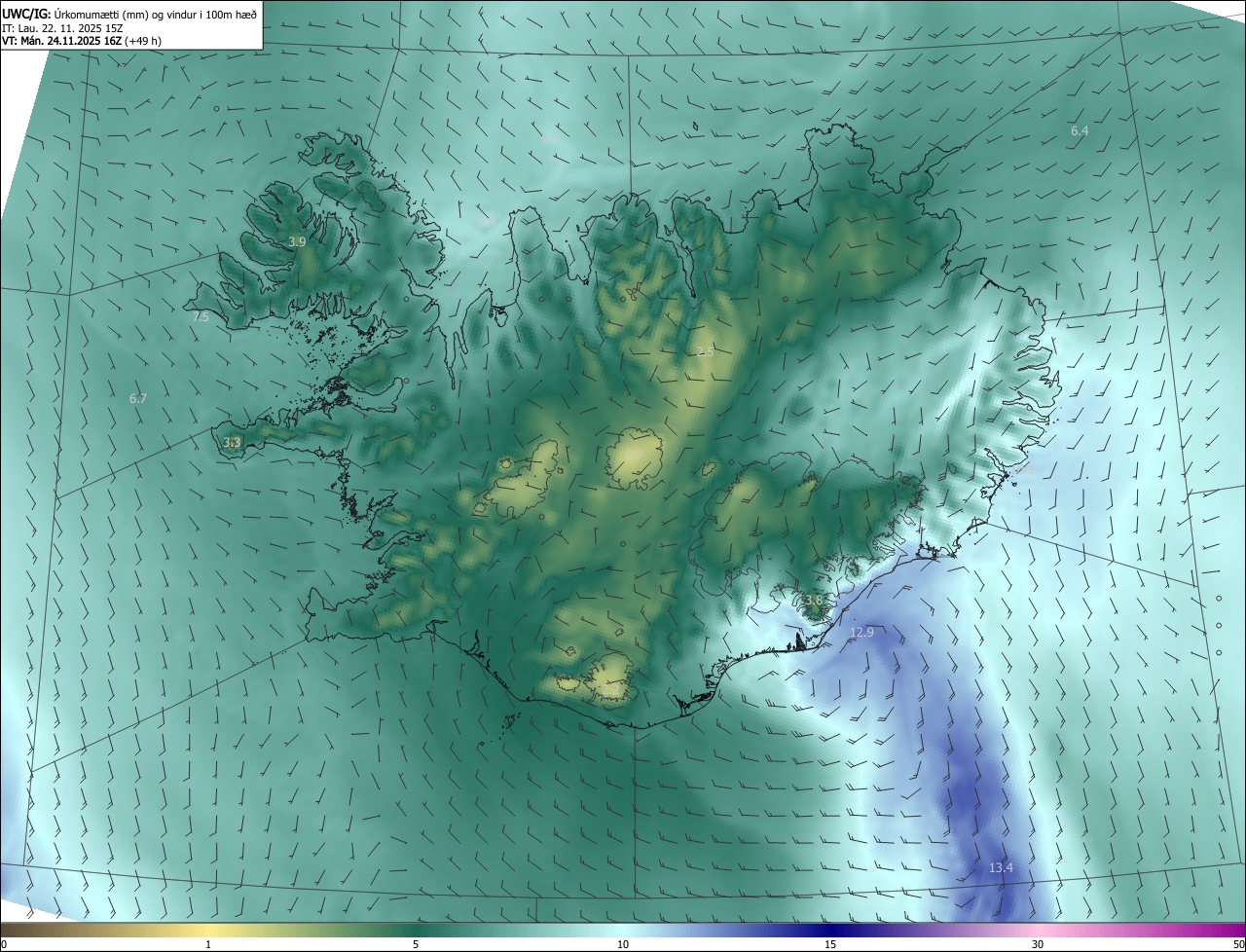Click the 'VT: Mán. 24.11.2025 16Z' valid time
The height and width of the screenshot is (952, 1246).
[61, 42]
